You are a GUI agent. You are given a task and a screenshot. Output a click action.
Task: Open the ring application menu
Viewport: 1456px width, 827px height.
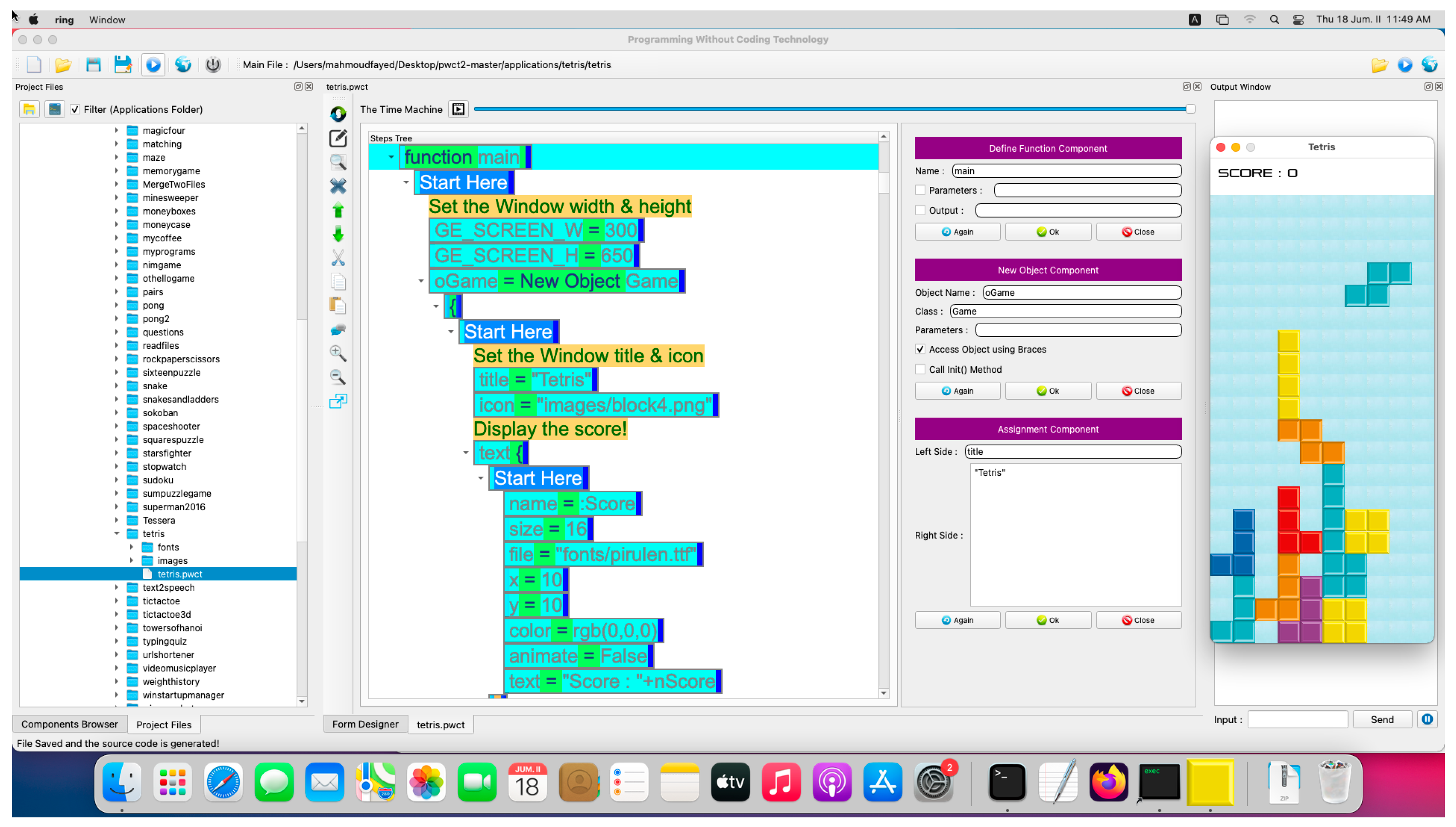point(64,20)
